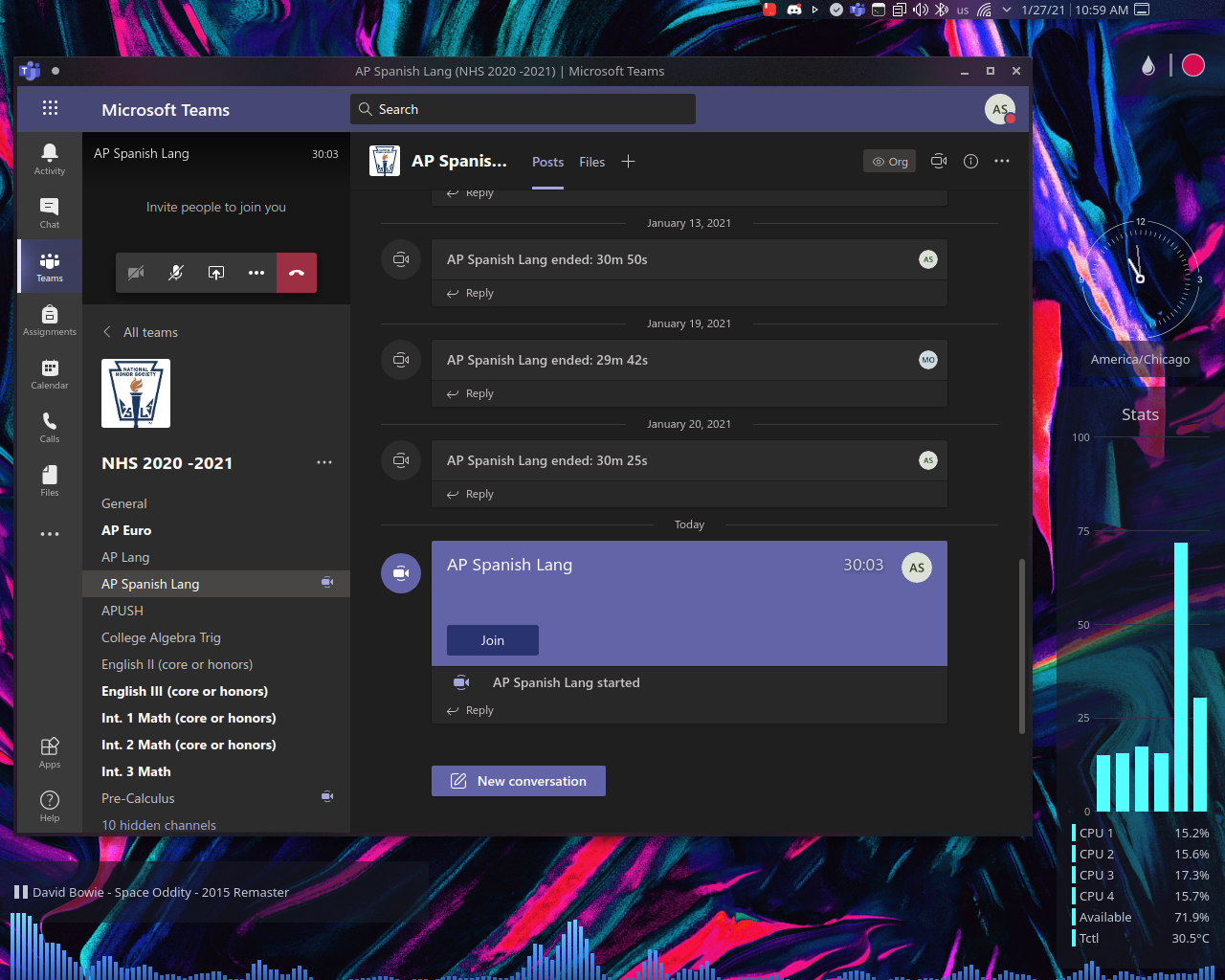Select the Teams tab in the sidebar

[x=50, y=266]
